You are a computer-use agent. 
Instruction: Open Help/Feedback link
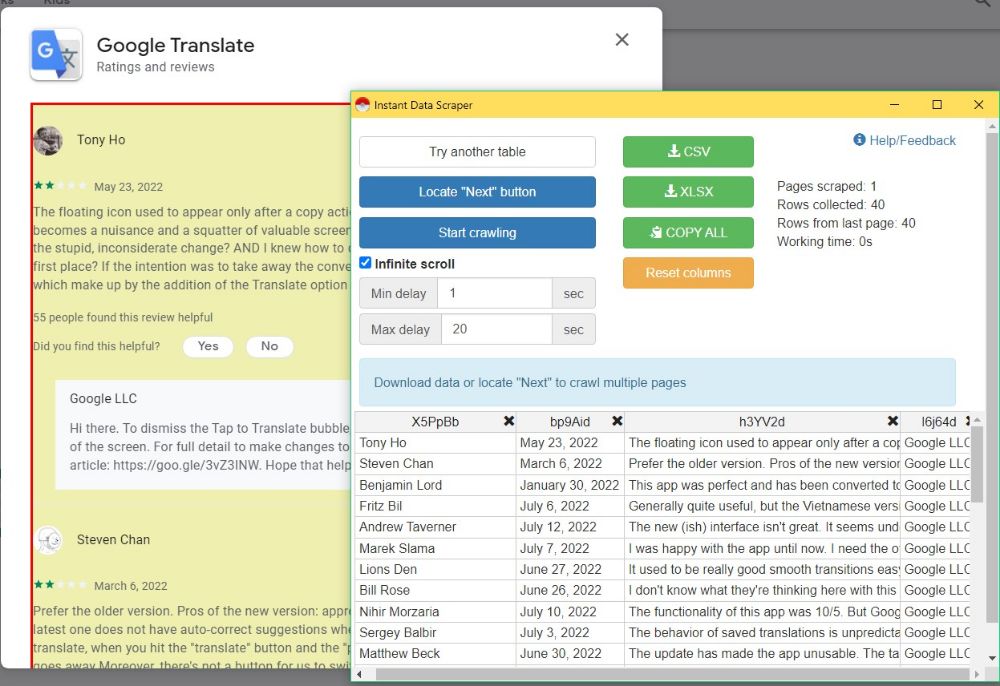904,140
